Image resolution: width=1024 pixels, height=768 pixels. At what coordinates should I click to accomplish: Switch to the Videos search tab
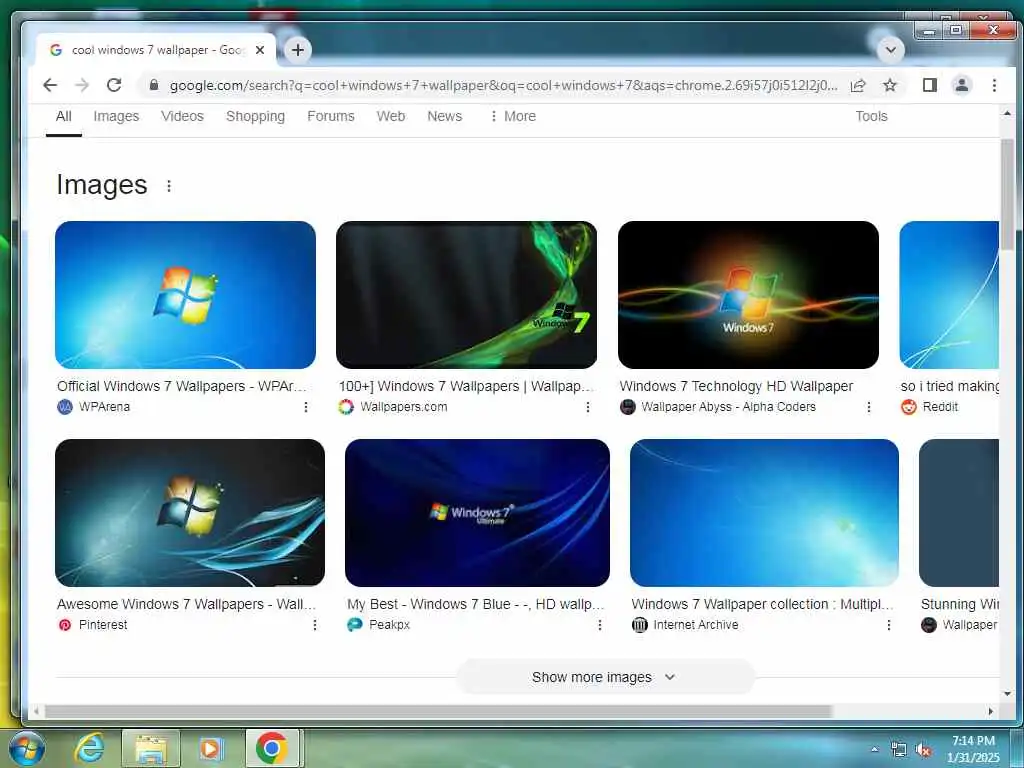point(182,116)
